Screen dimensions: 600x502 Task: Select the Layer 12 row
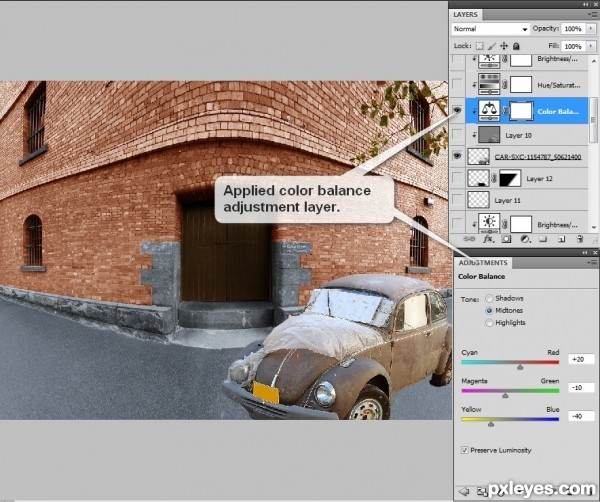pos(527,179)
